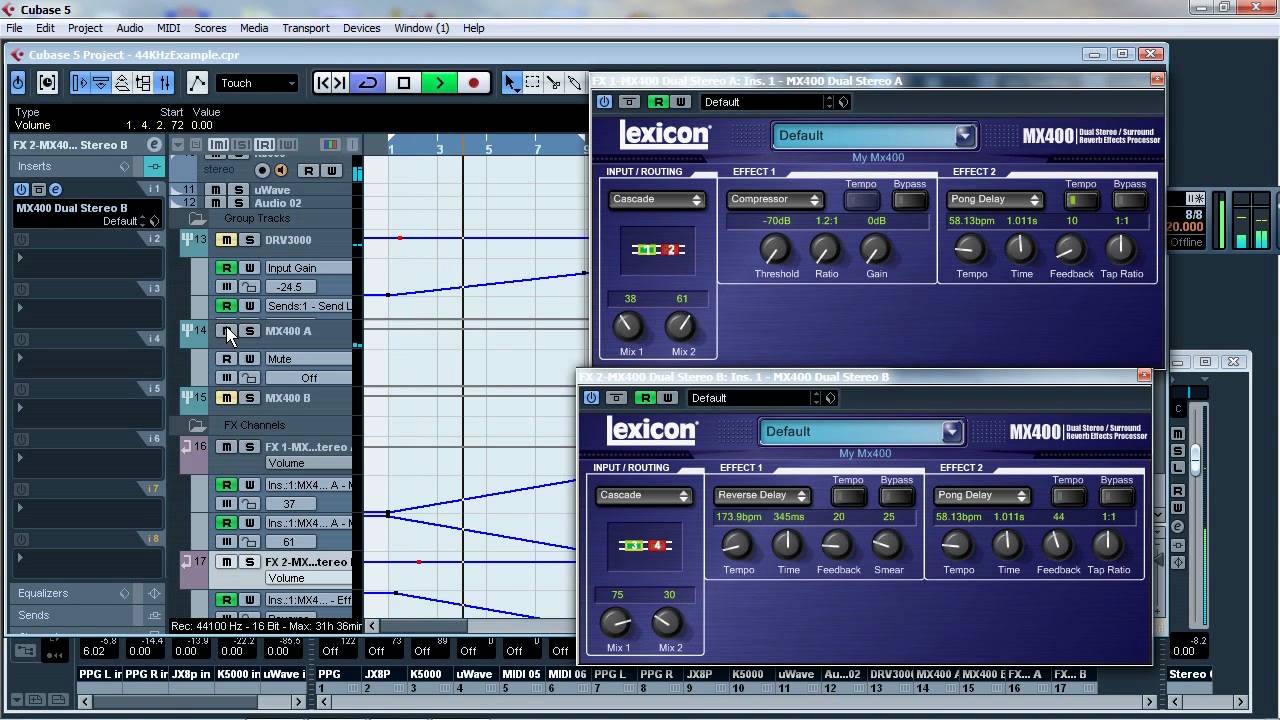Viewport: 1280px width, 720px height.
Task: Click the FX Channels folder icon
Action: 197,425
